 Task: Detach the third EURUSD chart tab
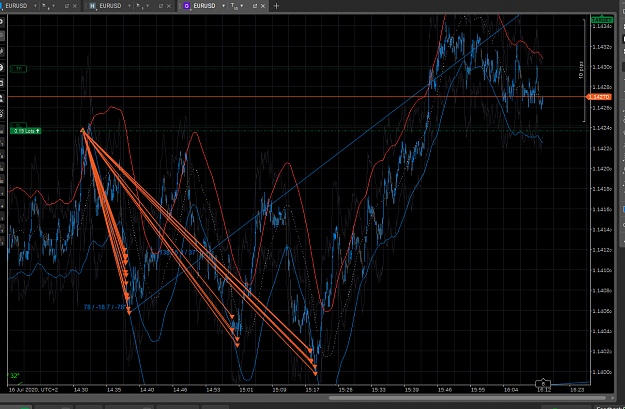[255, 6]
